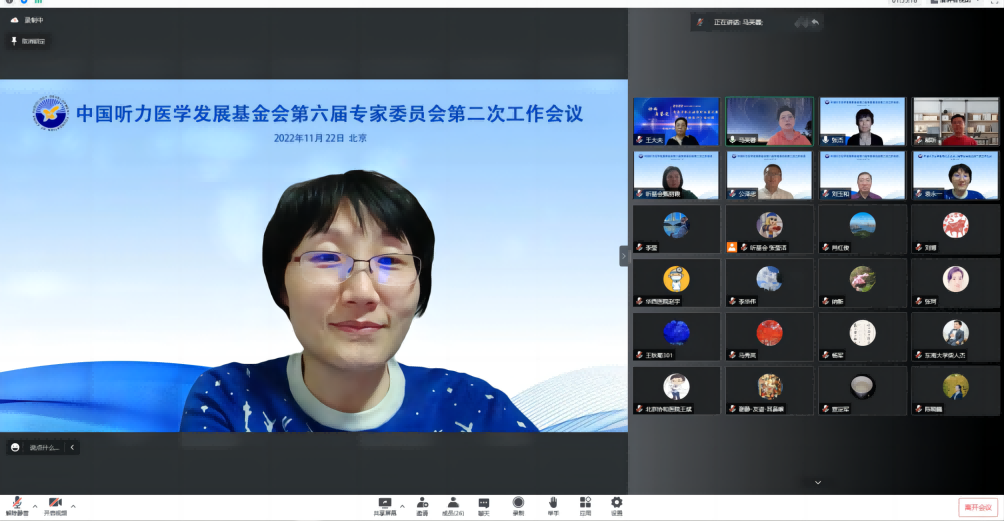Open the Members list icon
Image resolution: width=1004 pixels, height=521 pixels.
click(453, 504)
